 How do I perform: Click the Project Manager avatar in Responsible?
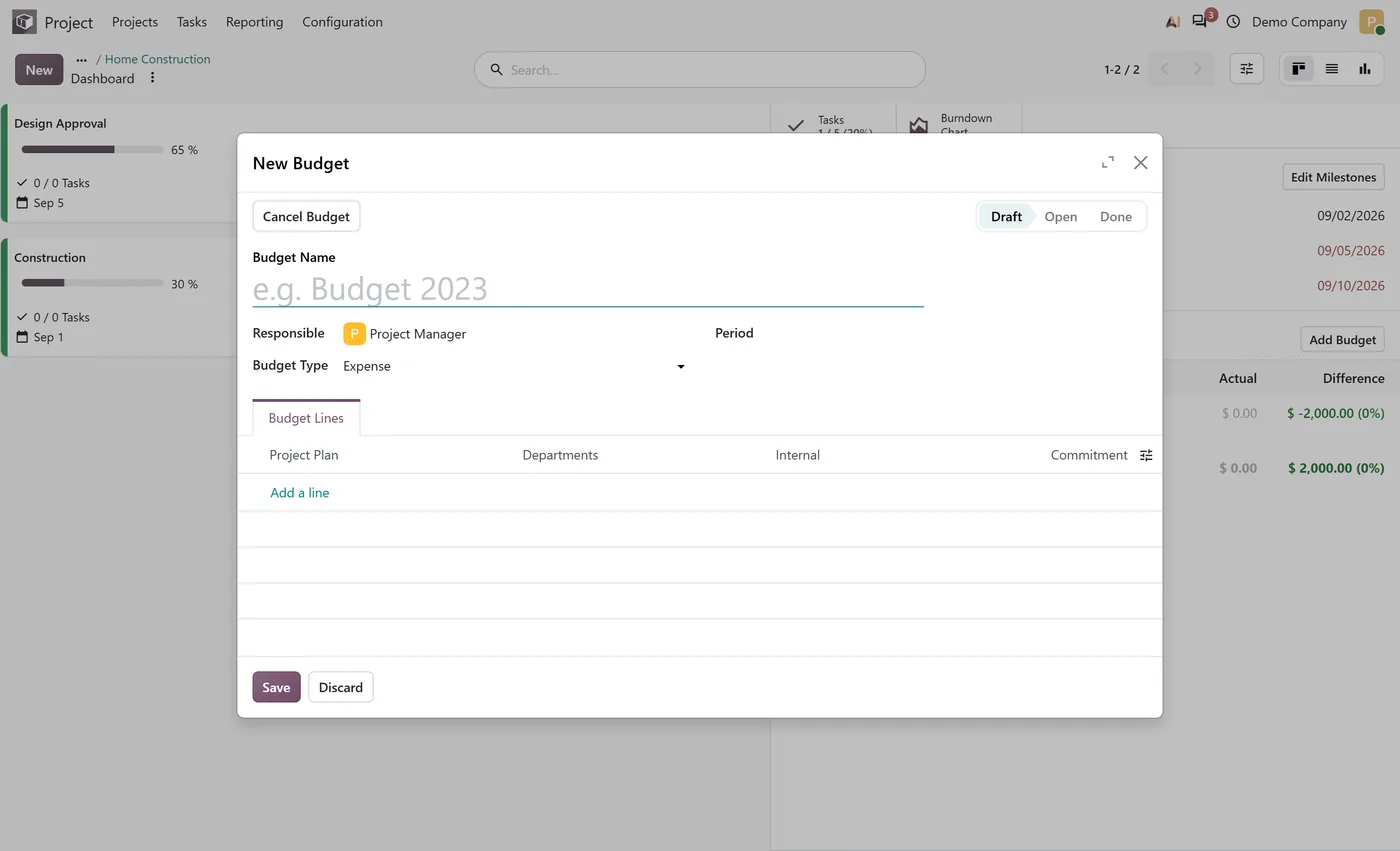coord(354,333)
